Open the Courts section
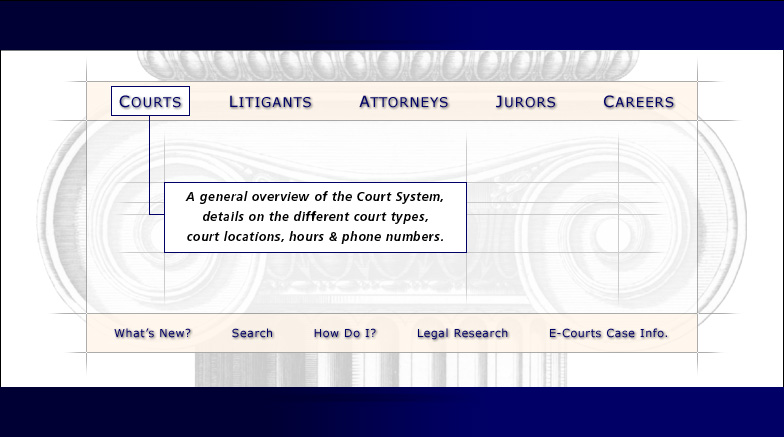This screenshot has width=784, height=437. 150,102
